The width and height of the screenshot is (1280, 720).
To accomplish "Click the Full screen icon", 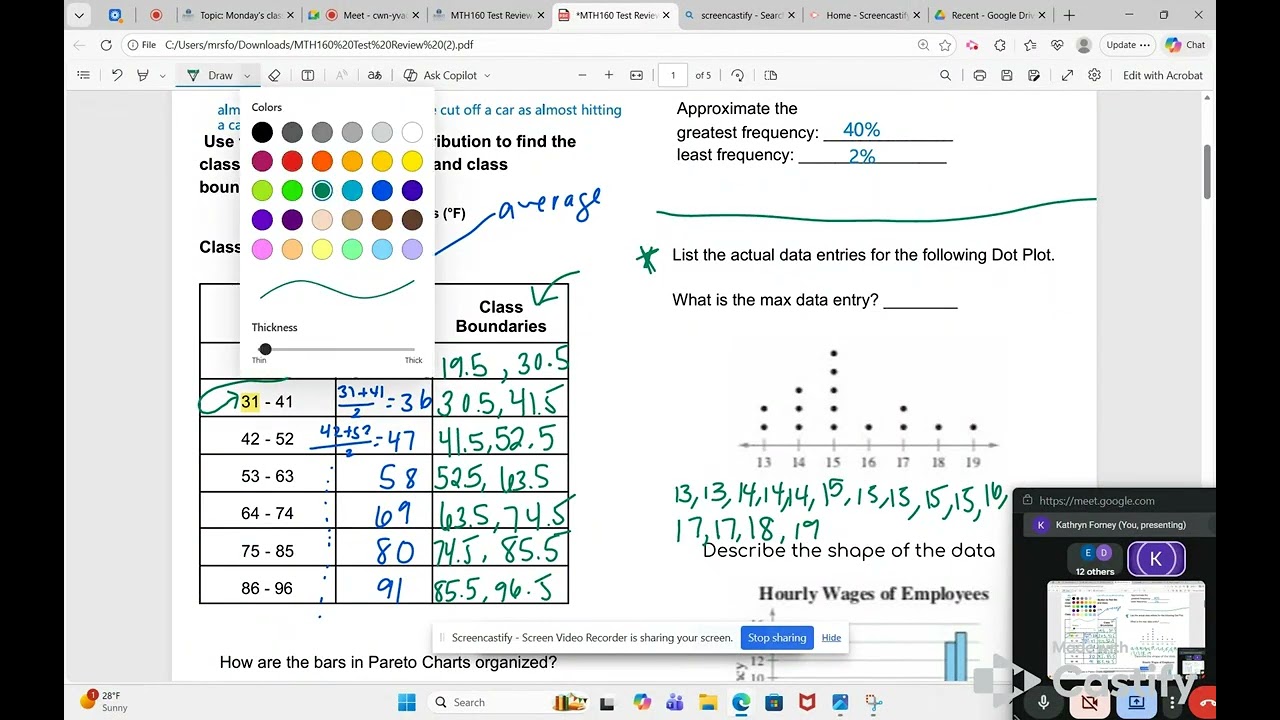I will coord(1067,75).
